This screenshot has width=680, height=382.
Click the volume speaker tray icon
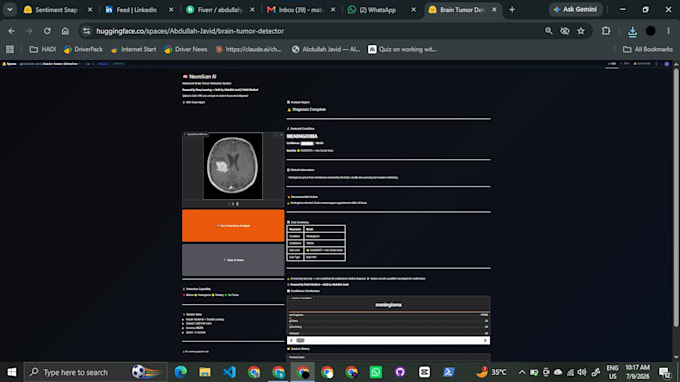pos(582,372)
